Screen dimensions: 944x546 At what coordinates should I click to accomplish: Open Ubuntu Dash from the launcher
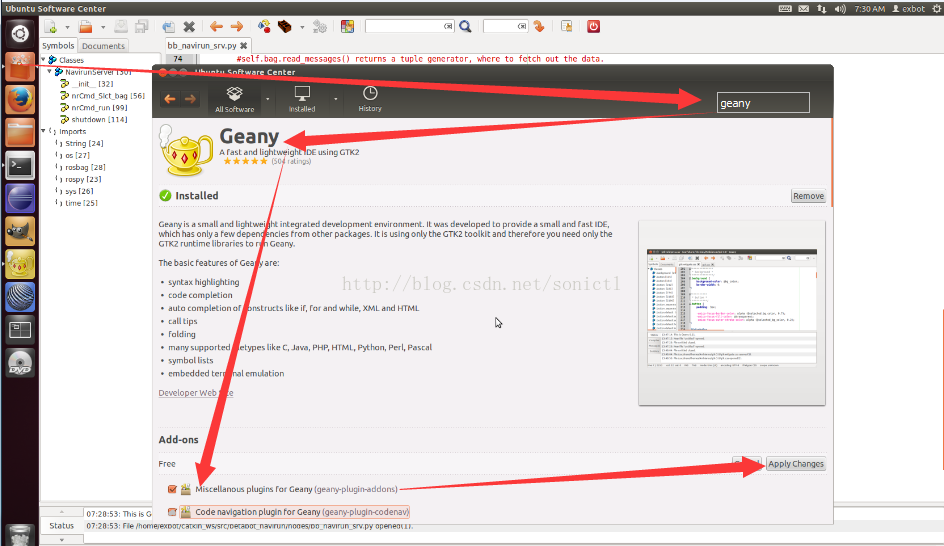tap(20, 34)
